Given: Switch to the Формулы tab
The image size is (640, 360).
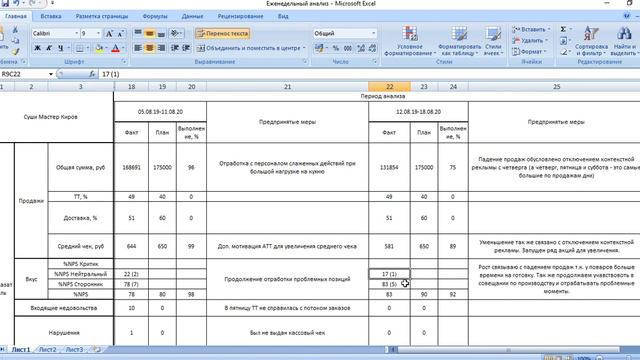Looking at the screenshot, I should pos(155,16).
